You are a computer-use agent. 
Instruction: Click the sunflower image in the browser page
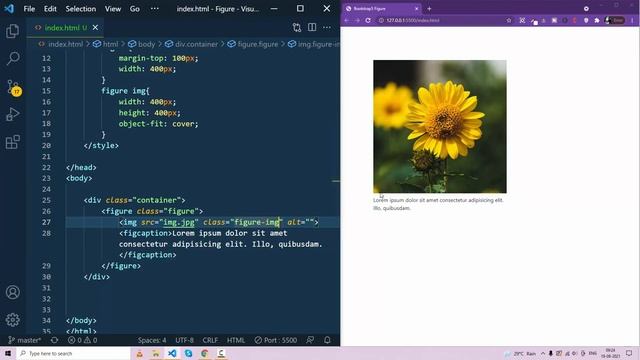click(440, 127)
